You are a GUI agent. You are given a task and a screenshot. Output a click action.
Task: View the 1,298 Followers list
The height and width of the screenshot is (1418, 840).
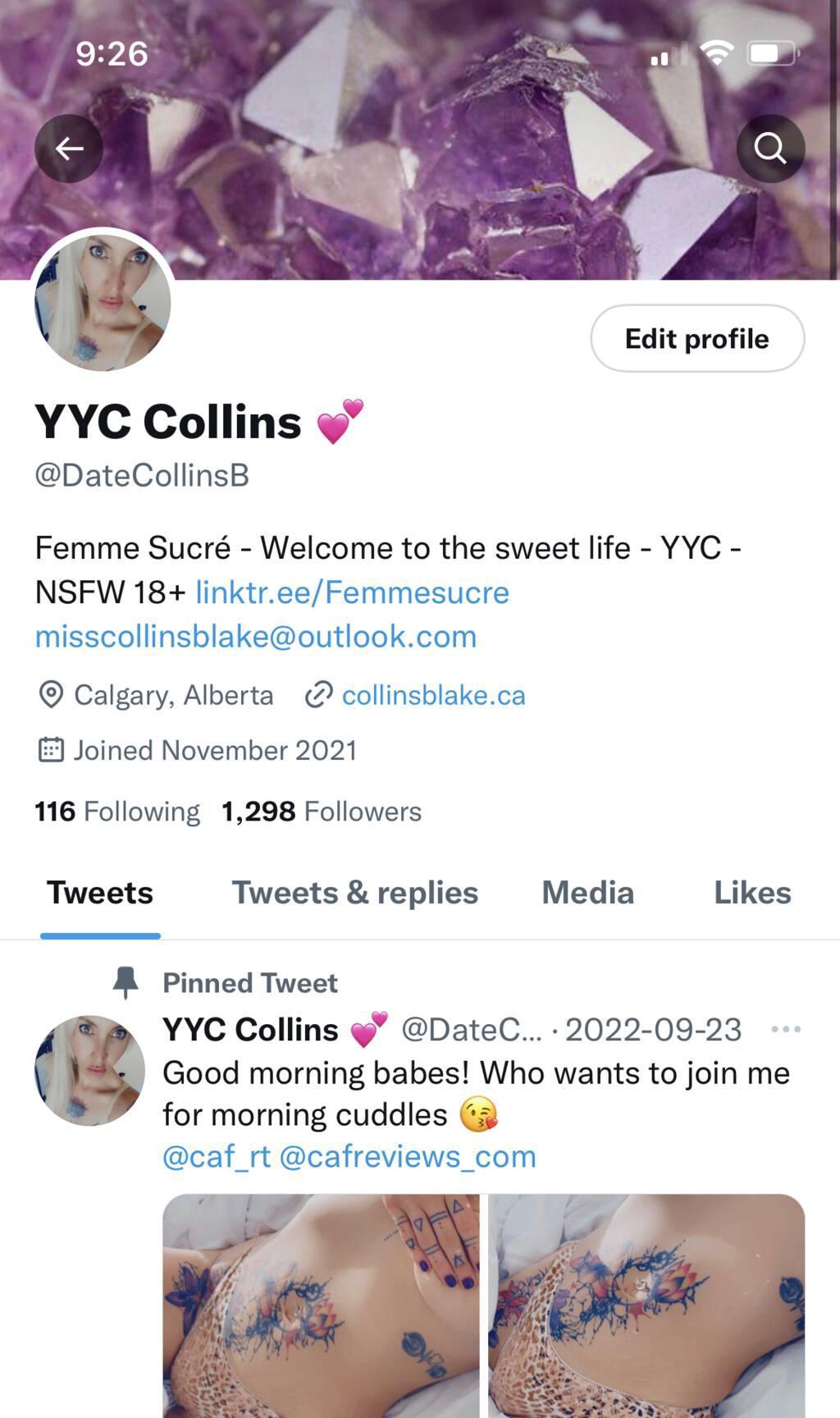pyautogui.click(x=322, y=812)
